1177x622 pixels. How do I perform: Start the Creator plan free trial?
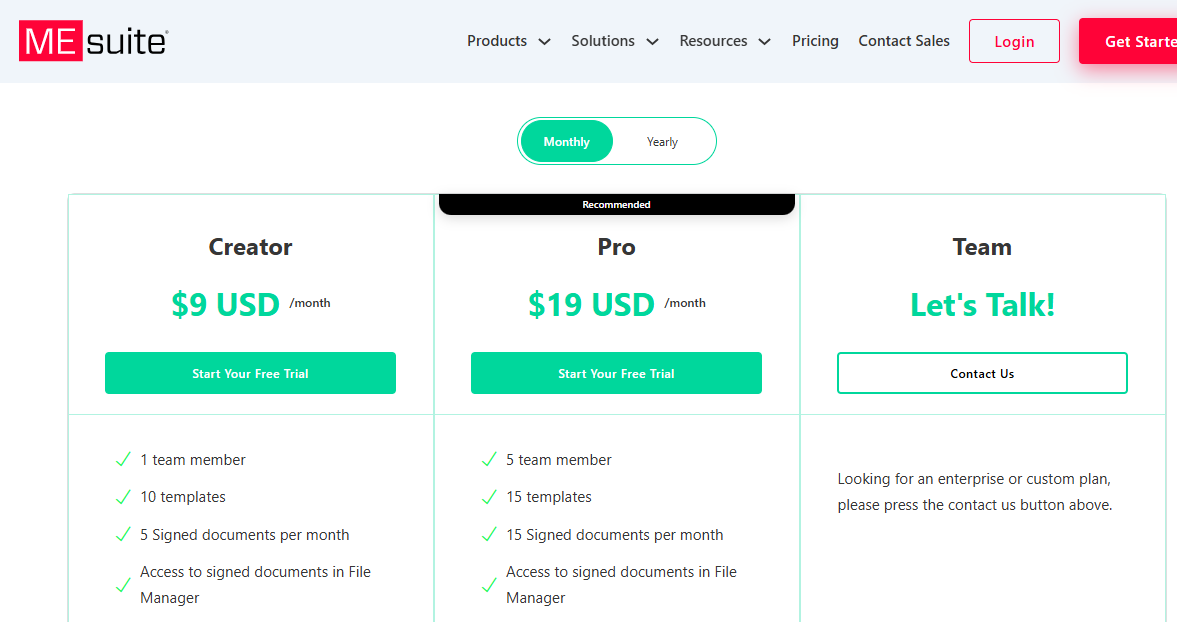250,373
